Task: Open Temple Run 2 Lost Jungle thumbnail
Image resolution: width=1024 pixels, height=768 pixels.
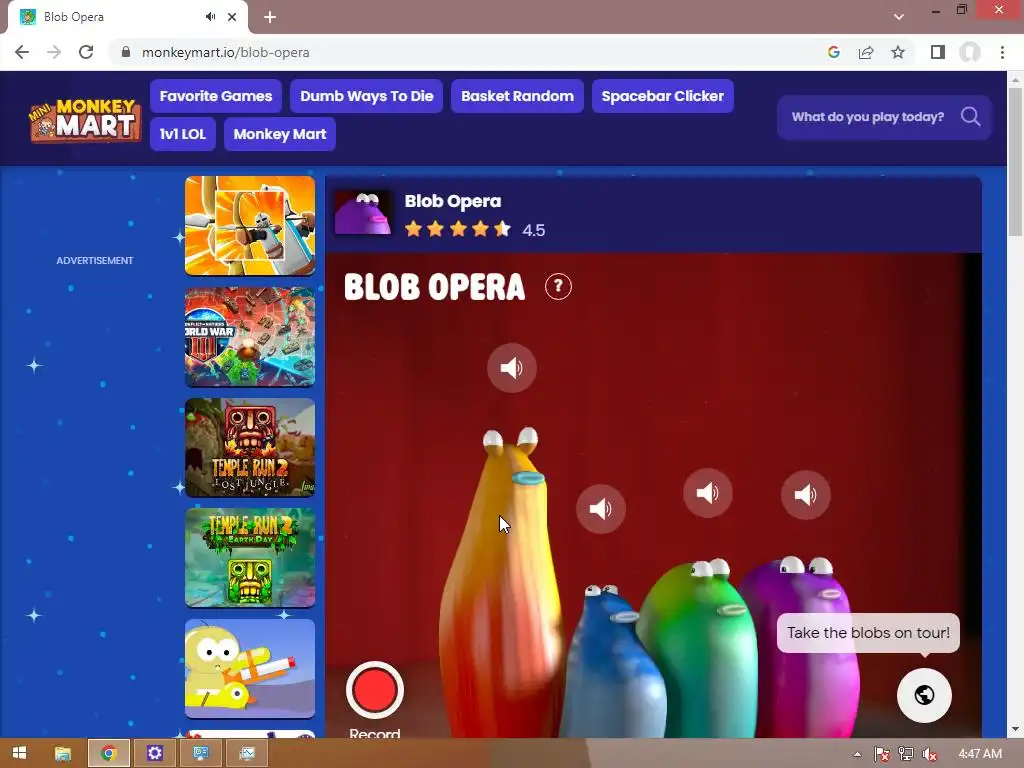Action: (x=249, y=447)
